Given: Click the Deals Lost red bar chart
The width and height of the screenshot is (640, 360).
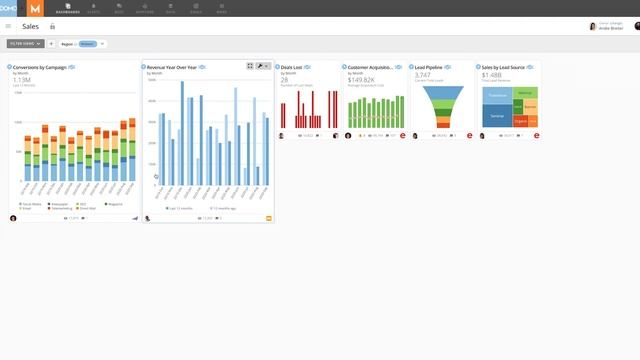Looking at the screenshot, I should click(309, 109).
